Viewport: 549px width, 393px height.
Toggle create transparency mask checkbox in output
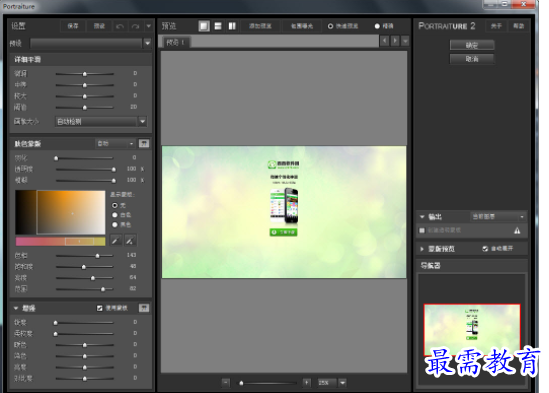pyautogui.click(x=422, y=230)
